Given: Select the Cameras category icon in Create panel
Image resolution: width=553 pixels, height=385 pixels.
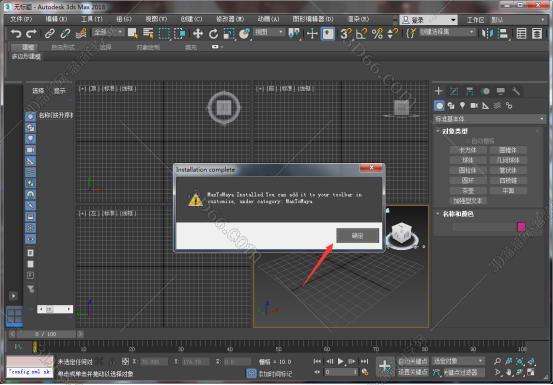Looking at the screenshot, I should tap(474, 105).
